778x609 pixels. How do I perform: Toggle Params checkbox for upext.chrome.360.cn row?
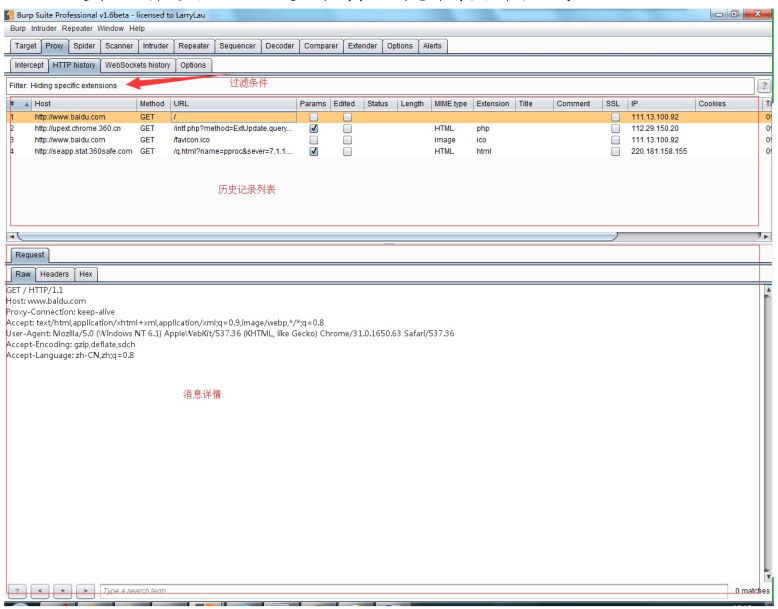tap(314, 129)
